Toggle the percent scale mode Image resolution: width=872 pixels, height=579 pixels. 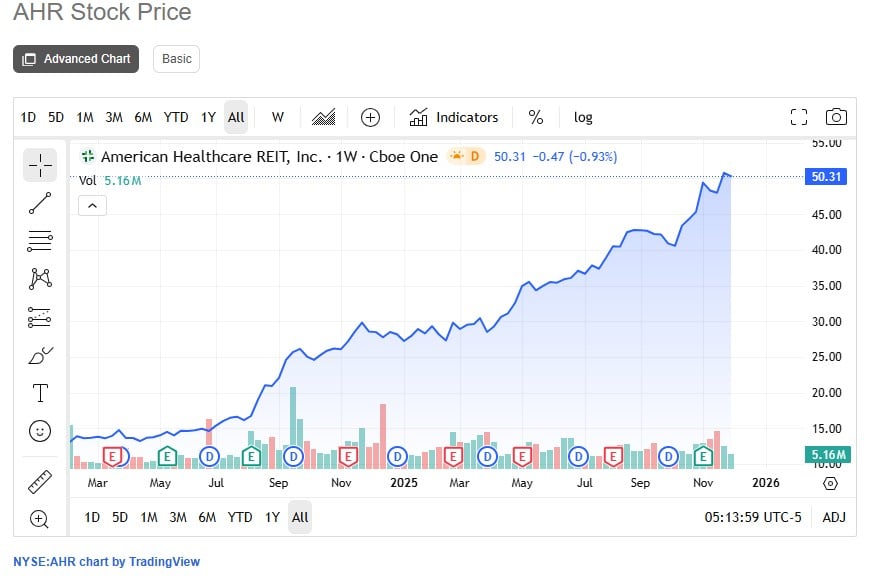536,117
